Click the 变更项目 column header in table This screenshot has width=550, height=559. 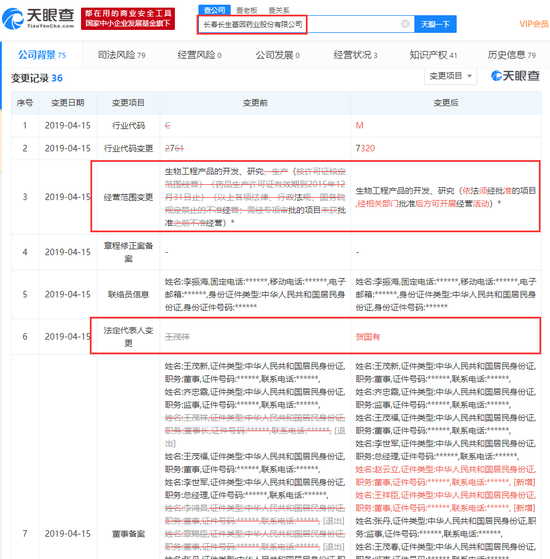coord(128,103)
